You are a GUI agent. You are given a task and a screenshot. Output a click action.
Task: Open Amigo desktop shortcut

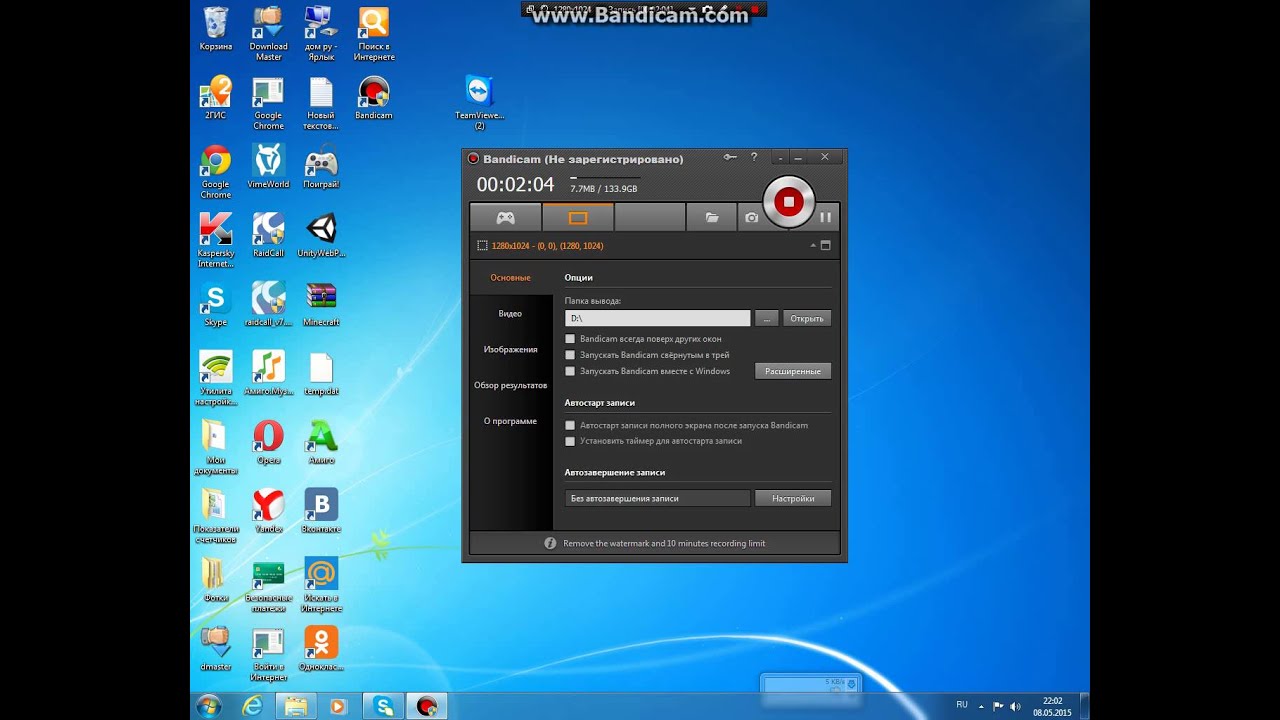click(321, 442)
